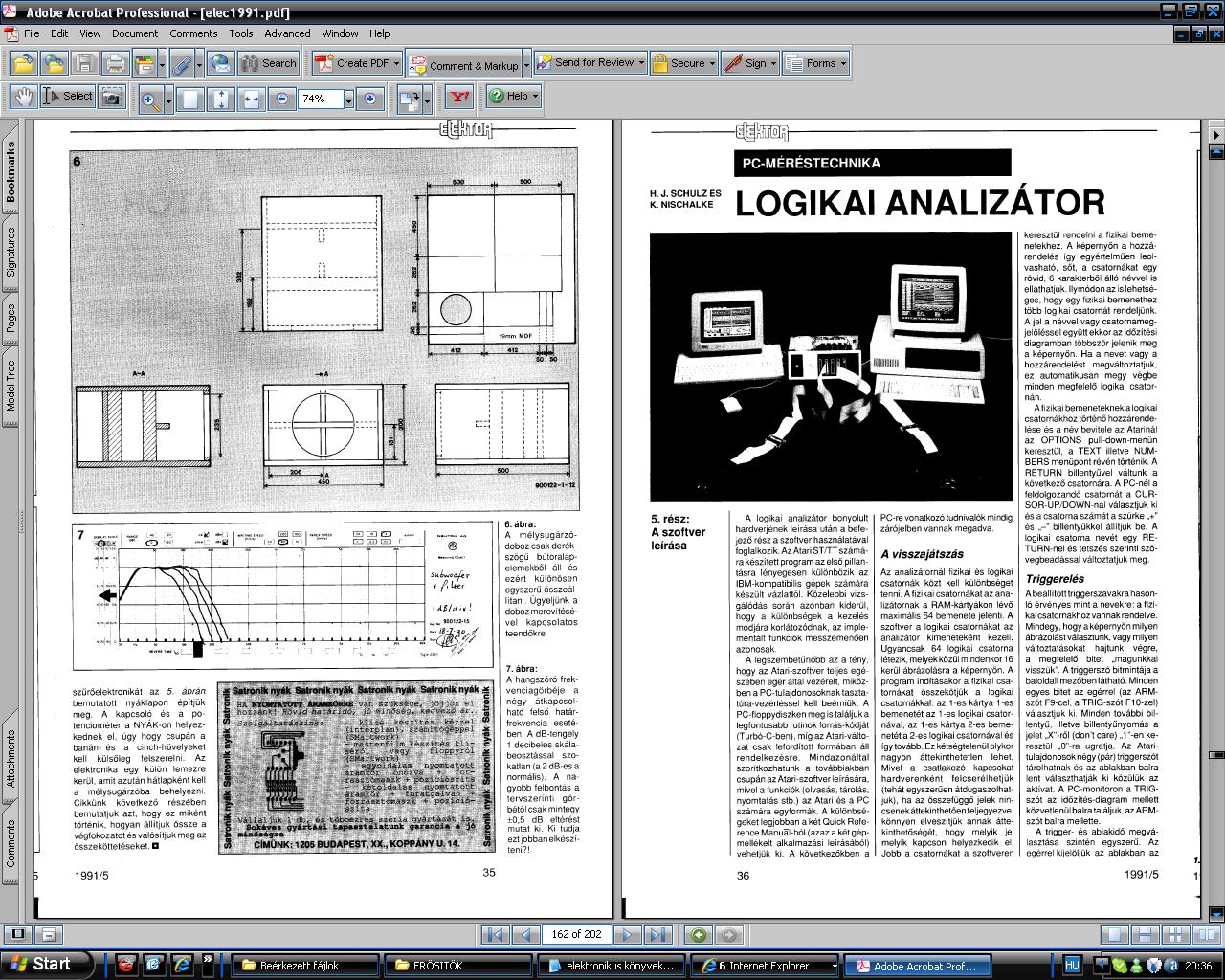Open the Attachments side panel tab
1225x980 pixels.
(11, 759)
